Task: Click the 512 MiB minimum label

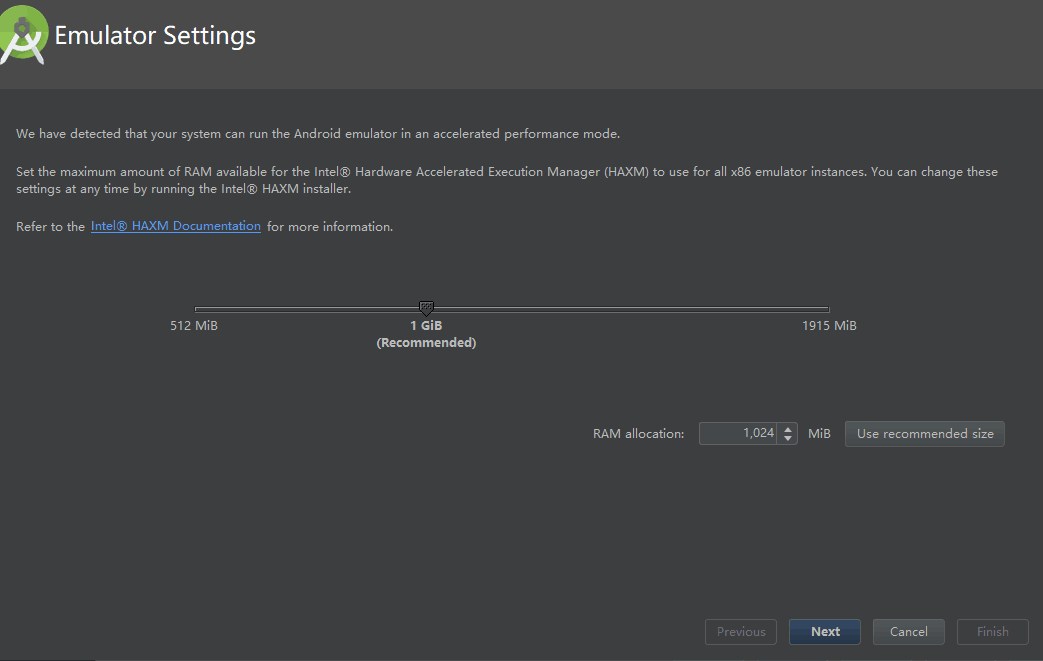Action: [x=194, y=325]
